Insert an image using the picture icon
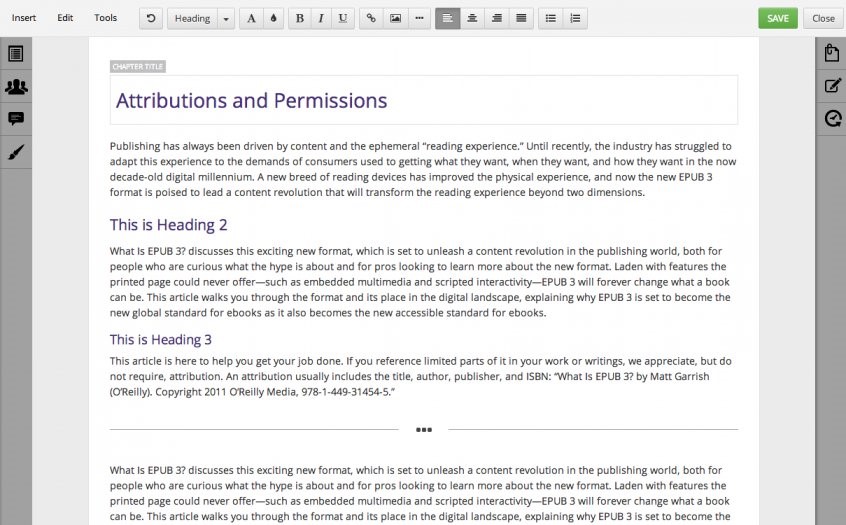This screenshot has height=525, width=846. pyautogui.click(x=395, y=18)
